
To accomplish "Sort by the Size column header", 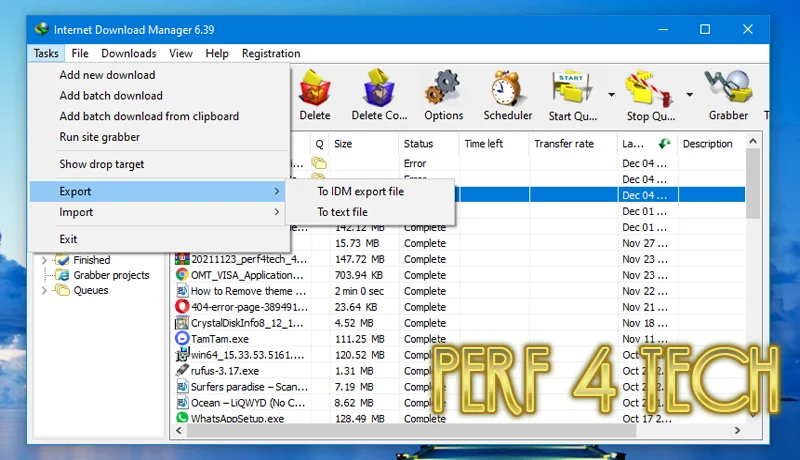I will [x=363, y=144].
